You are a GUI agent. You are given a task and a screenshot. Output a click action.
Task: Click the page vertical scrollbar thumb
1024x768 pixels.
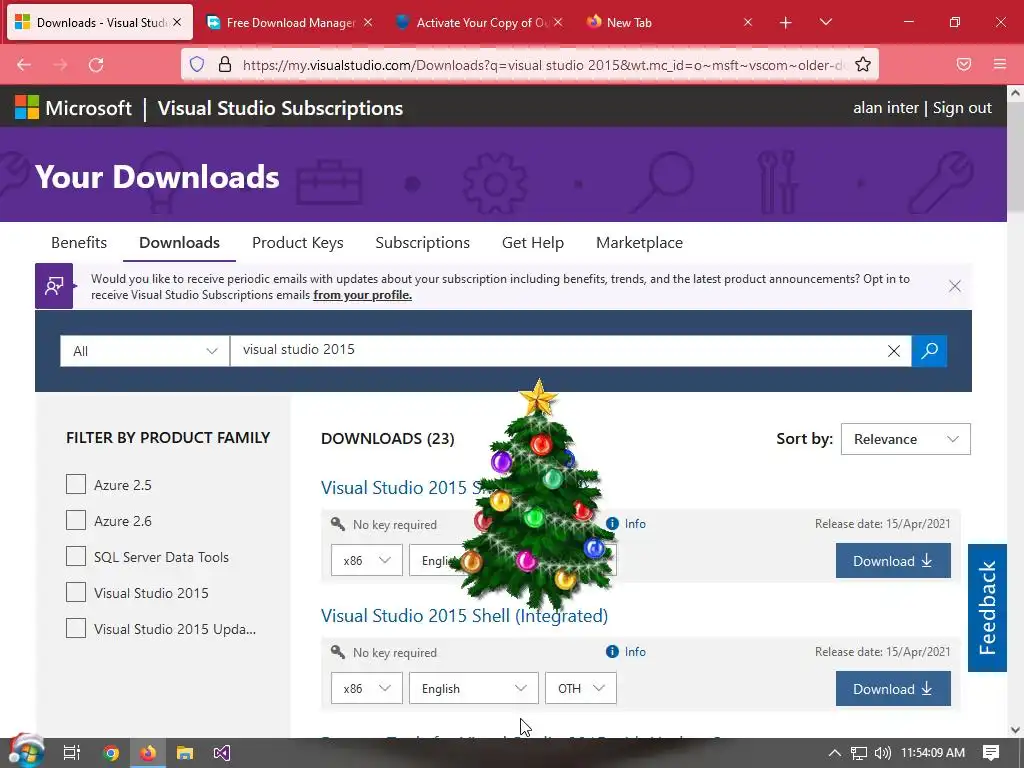[x=1016, y=157]
